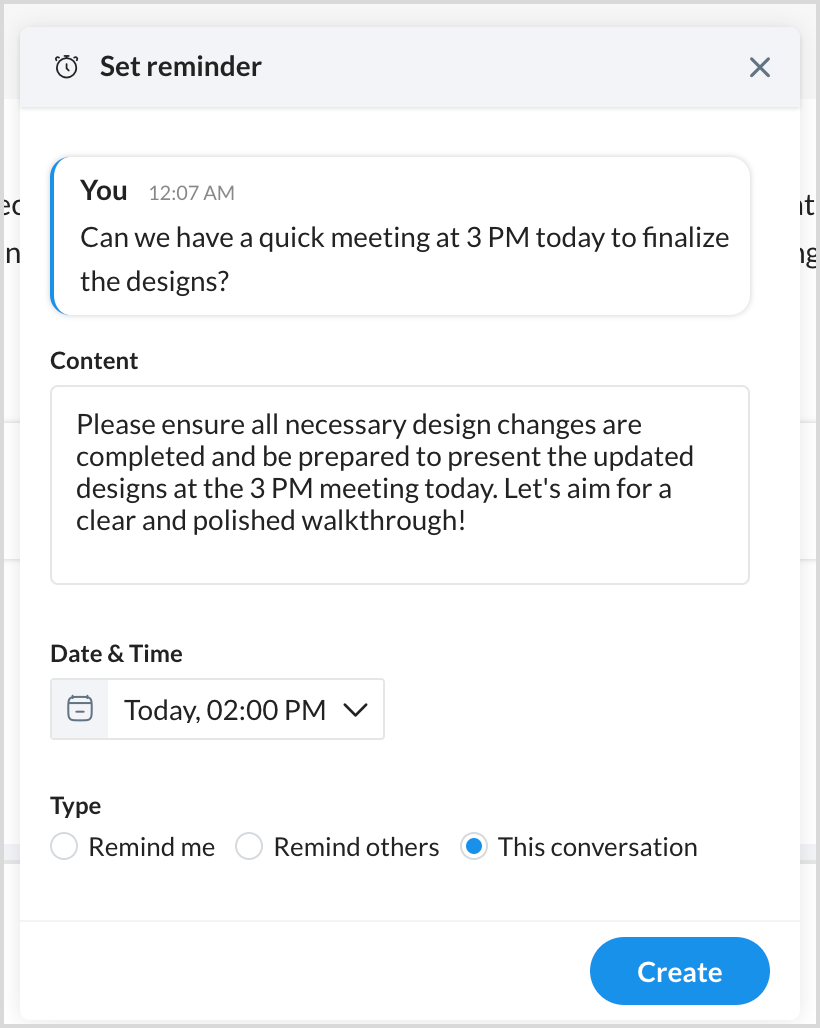Click the quoted message text about 3 PM meeting

[x=404, y=259]
